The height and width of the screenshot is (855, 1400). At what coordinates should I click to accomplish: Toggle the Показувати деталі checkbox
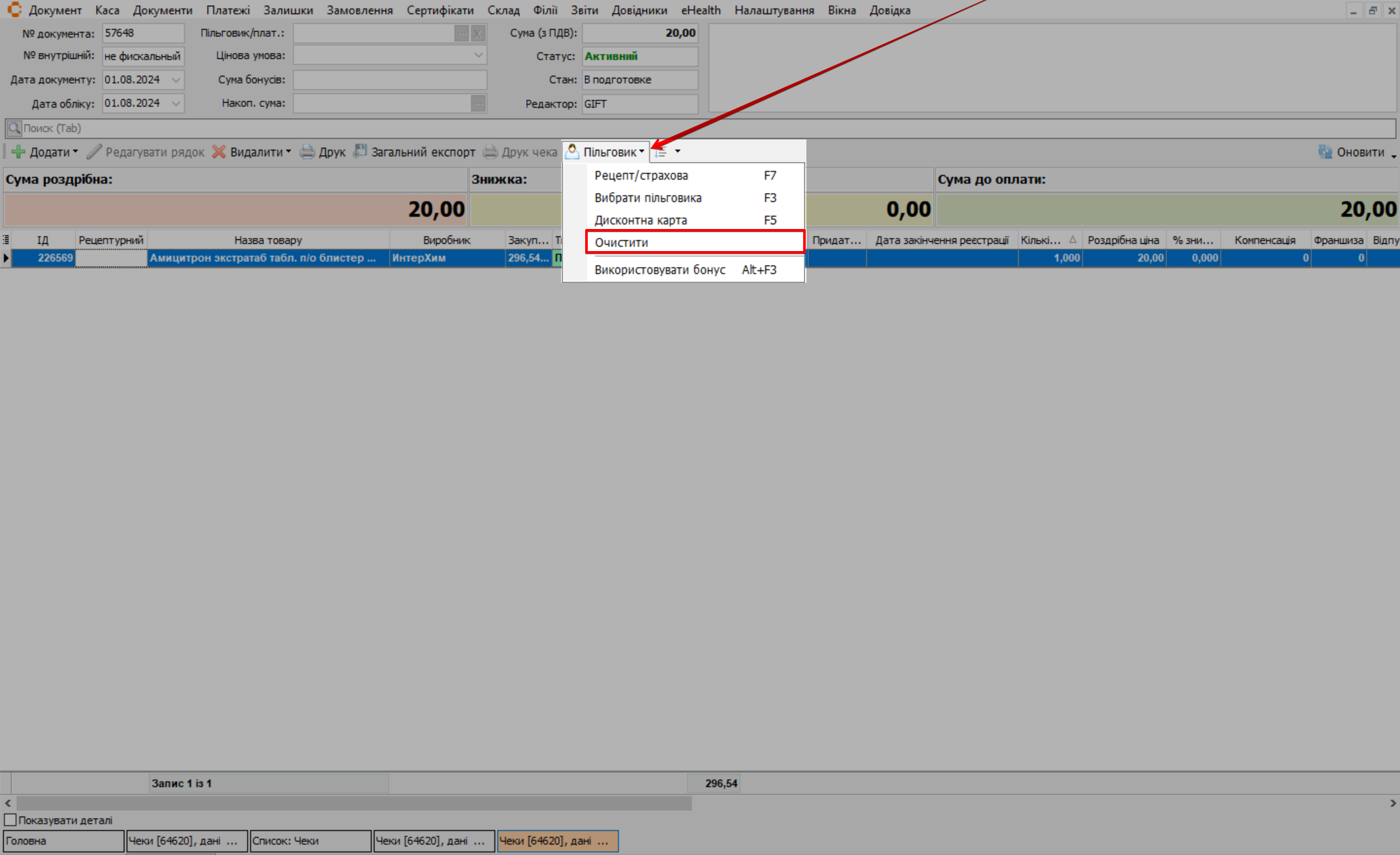pyautogui.click(x=10, y=820)
